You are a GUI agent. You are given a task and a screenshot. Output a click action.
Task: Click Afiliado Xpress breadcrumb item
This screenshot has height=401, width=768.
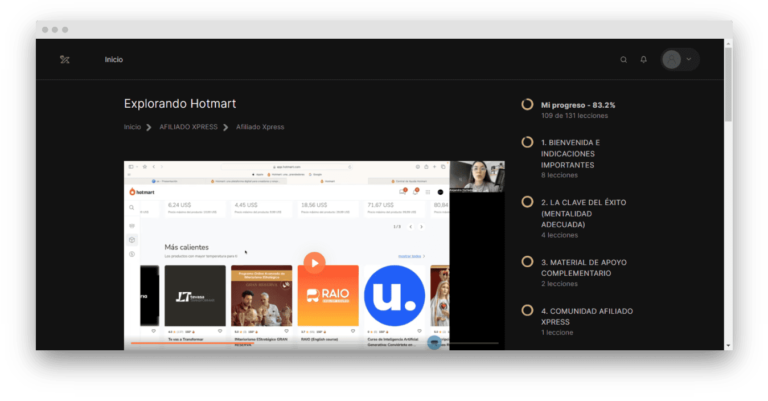point(260,127)
